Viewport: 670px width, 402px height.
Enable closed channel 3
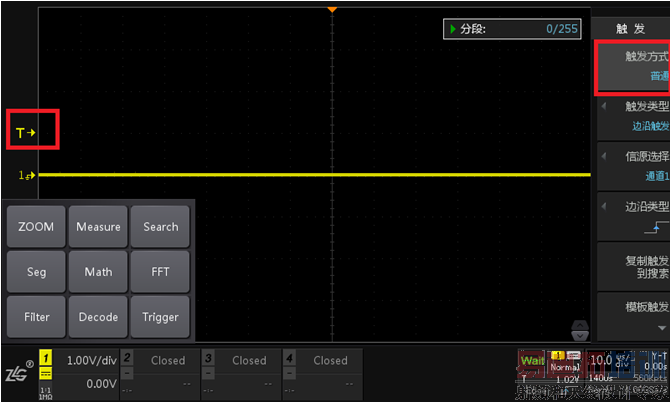(x=240, y=371)
